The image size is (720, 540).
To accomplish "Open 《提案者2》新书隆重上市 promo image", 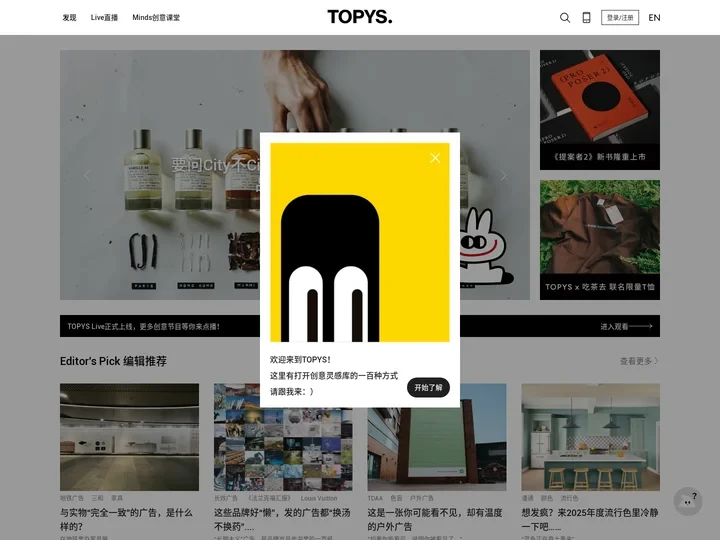I will pyautogui.click(x=600, y=110).
